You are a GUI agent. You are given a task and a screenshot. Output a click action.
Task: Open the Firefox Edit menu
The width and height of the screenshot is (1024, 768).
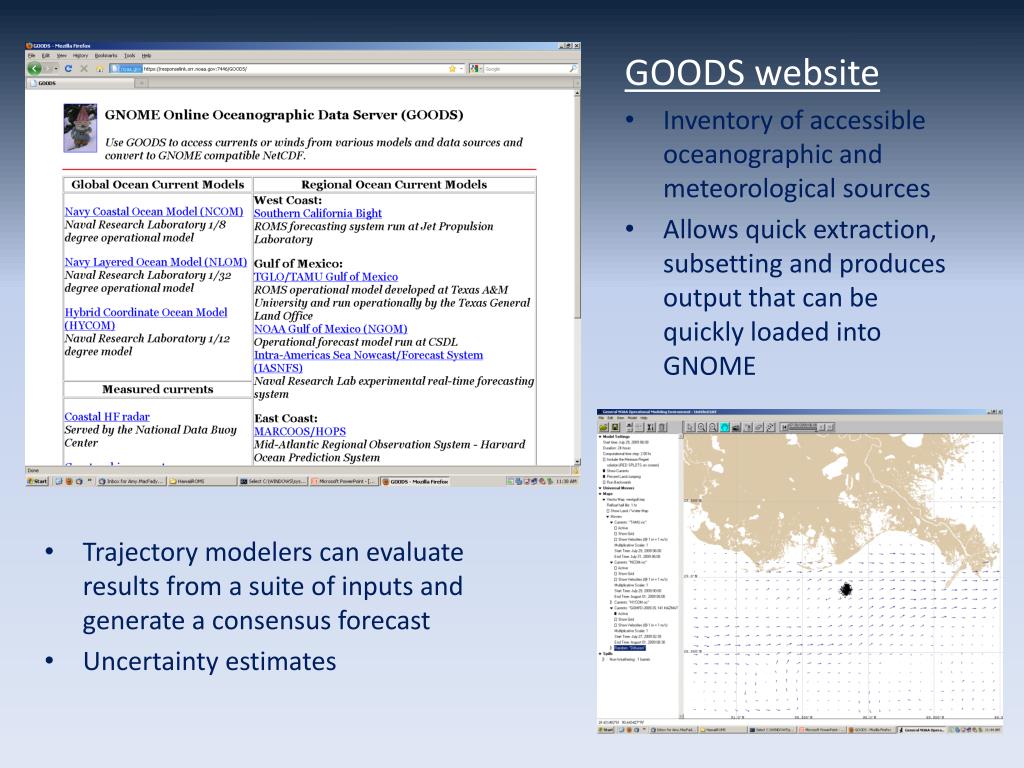pyautogui.click(x=46, y=56)
